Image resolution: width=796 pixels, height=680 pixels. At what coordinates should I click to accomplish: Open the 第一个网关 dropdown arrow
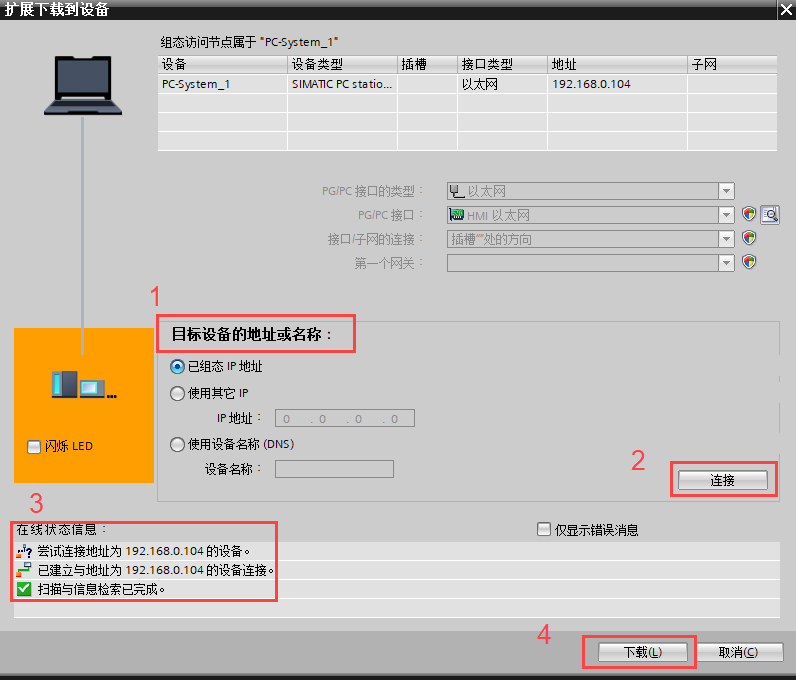pos(726,263)
